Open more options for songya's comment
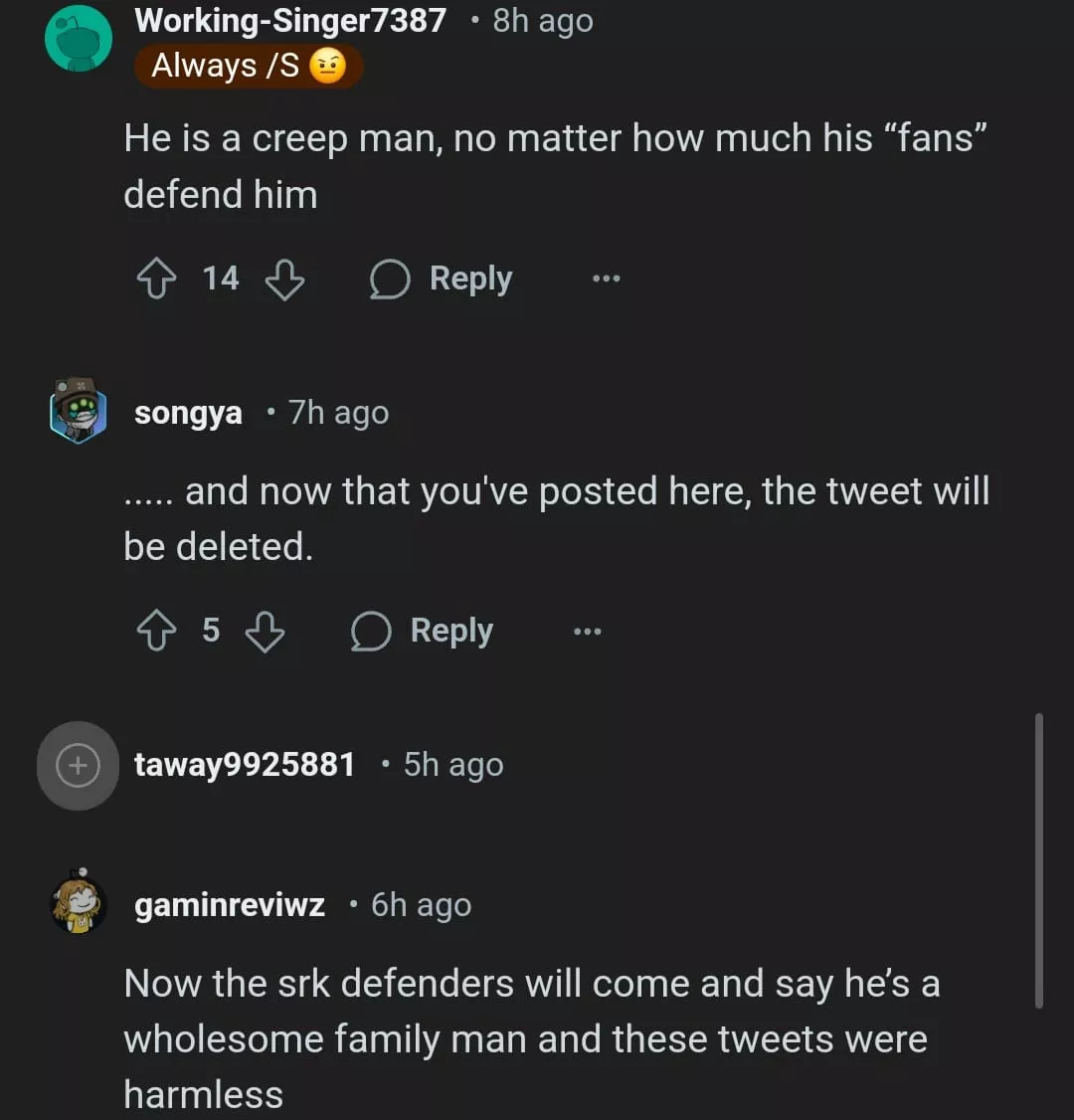This screenshot has height=1120, width=1074. [587, 632]
